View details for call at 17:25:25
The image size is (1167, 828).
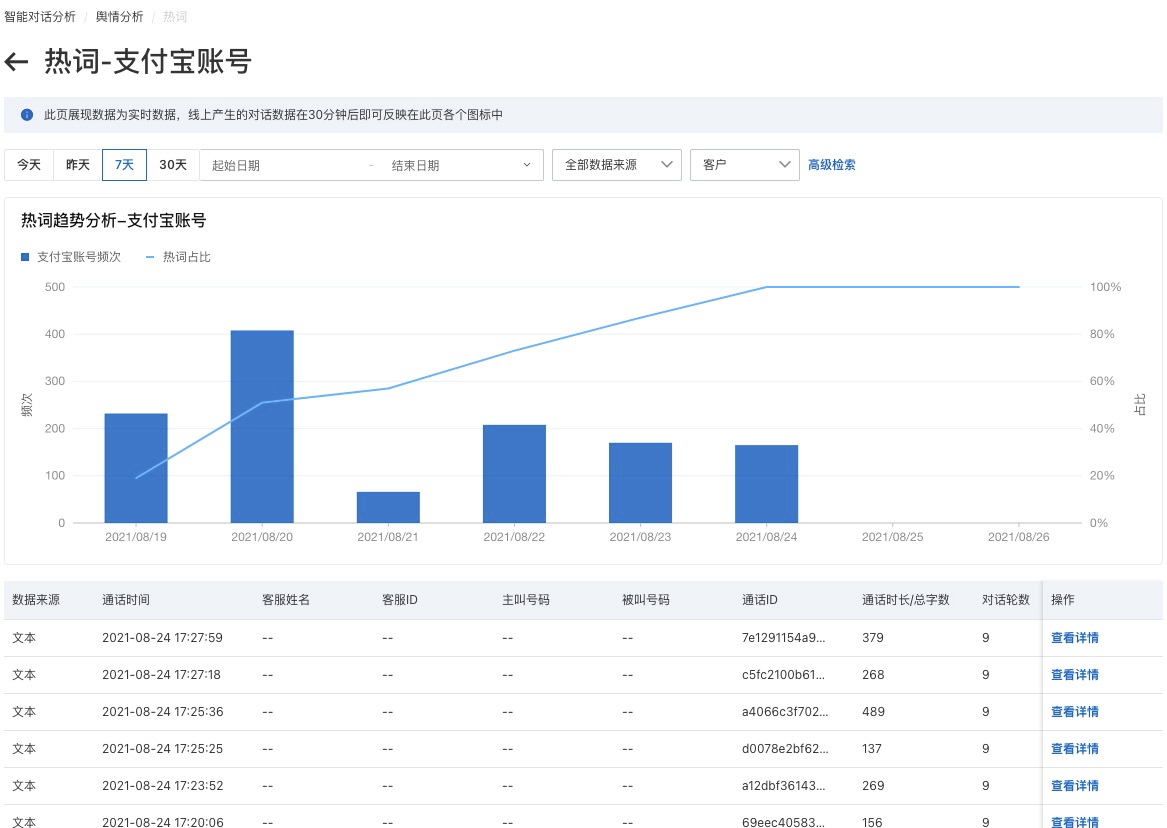(1074, 748)
